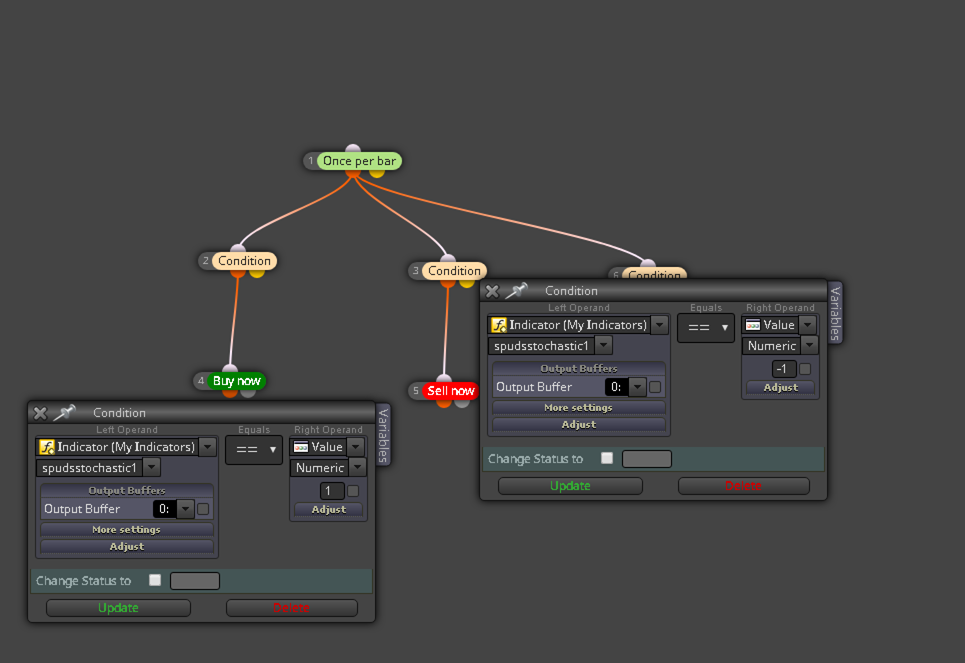Screen dimensions: 965x663
Task: Click the indicator function icon in left panel
Action: point(47,447)
